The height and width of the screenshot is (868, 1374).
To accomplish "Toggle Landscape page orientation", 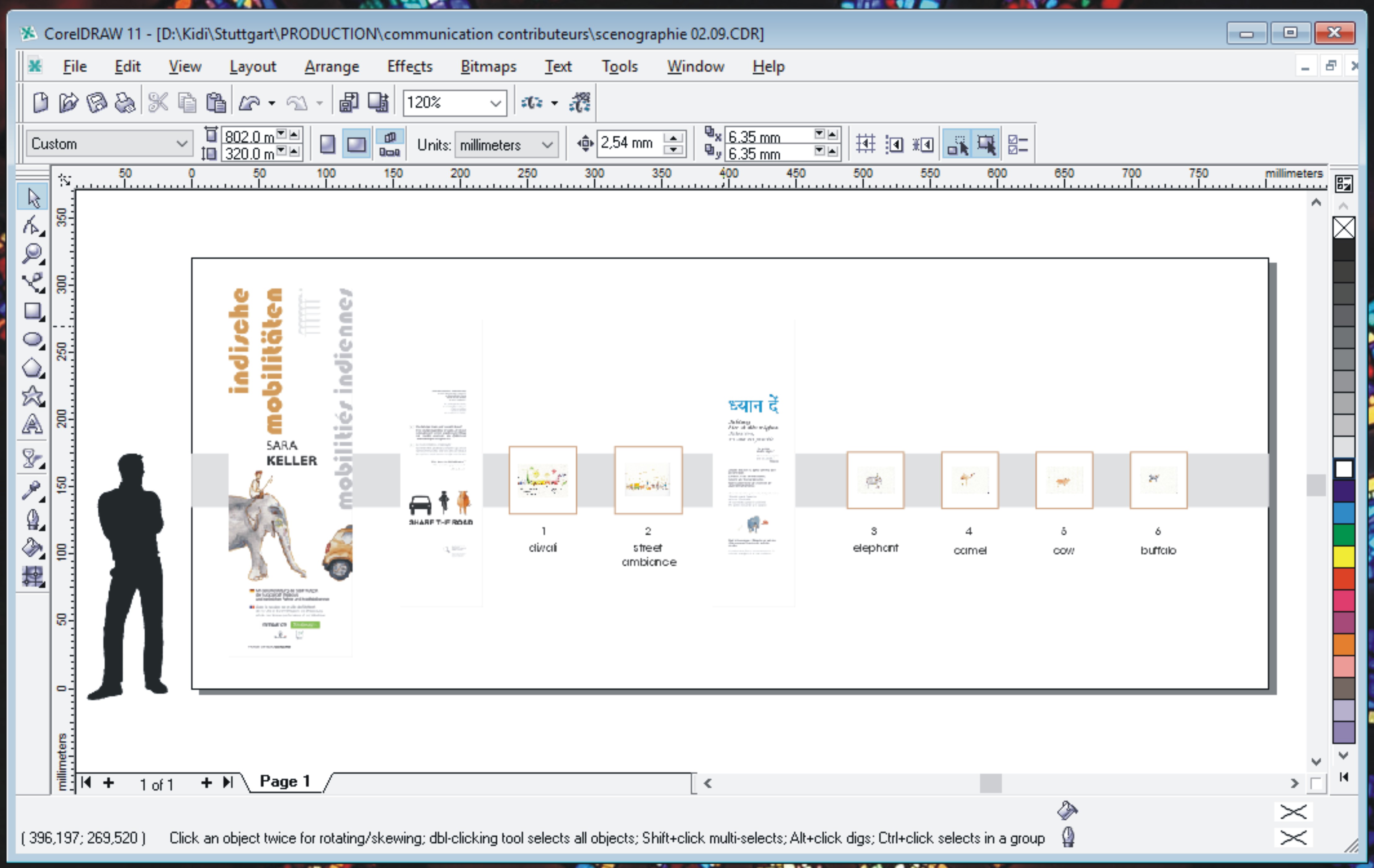I will [x=357, y=144].
